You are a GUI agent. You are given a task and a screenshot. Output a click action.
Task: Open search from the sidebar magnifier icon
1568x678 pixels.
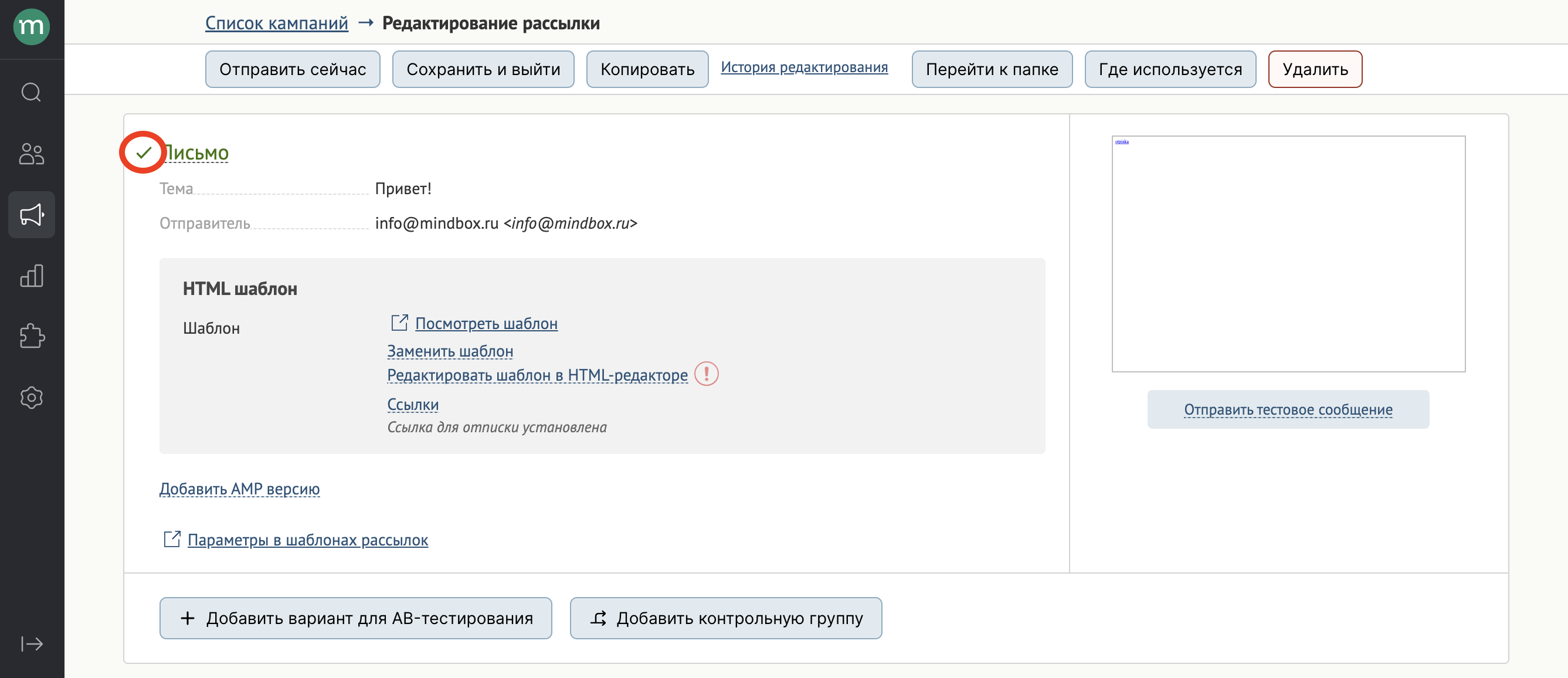(31, 93)
